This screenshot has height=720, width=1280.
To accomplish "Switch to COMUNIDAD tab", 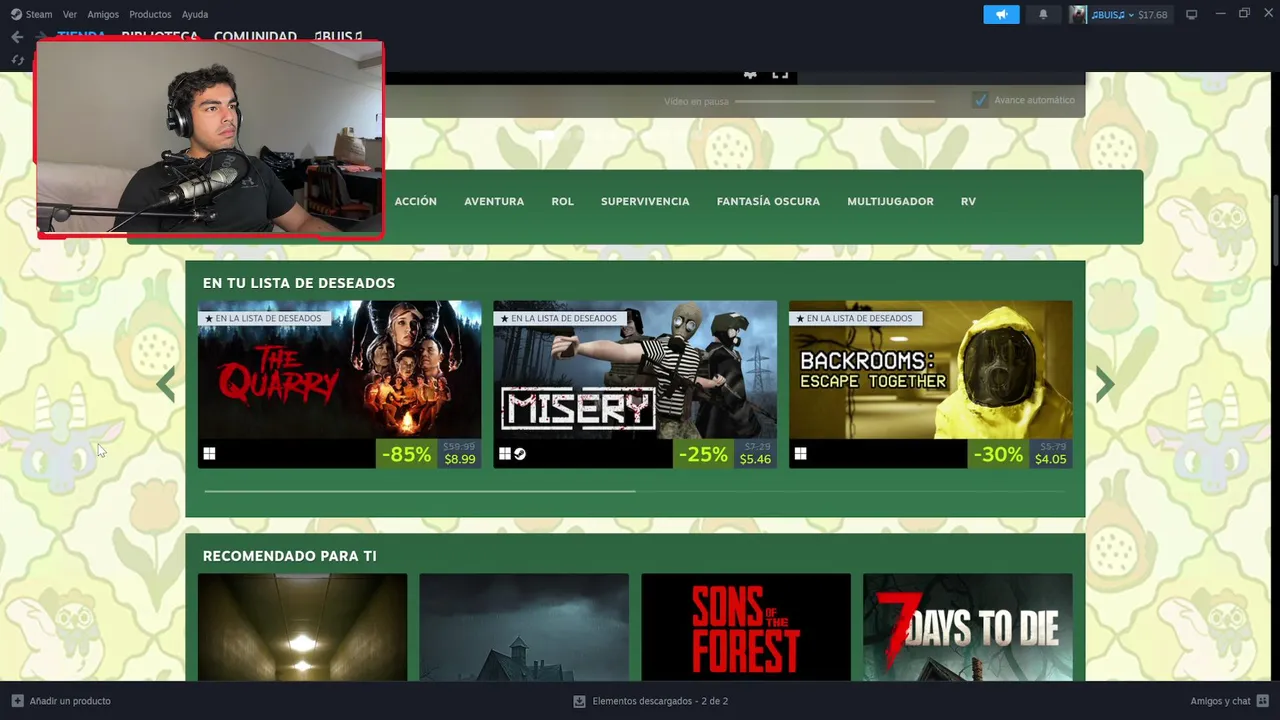I will (255, 36).
